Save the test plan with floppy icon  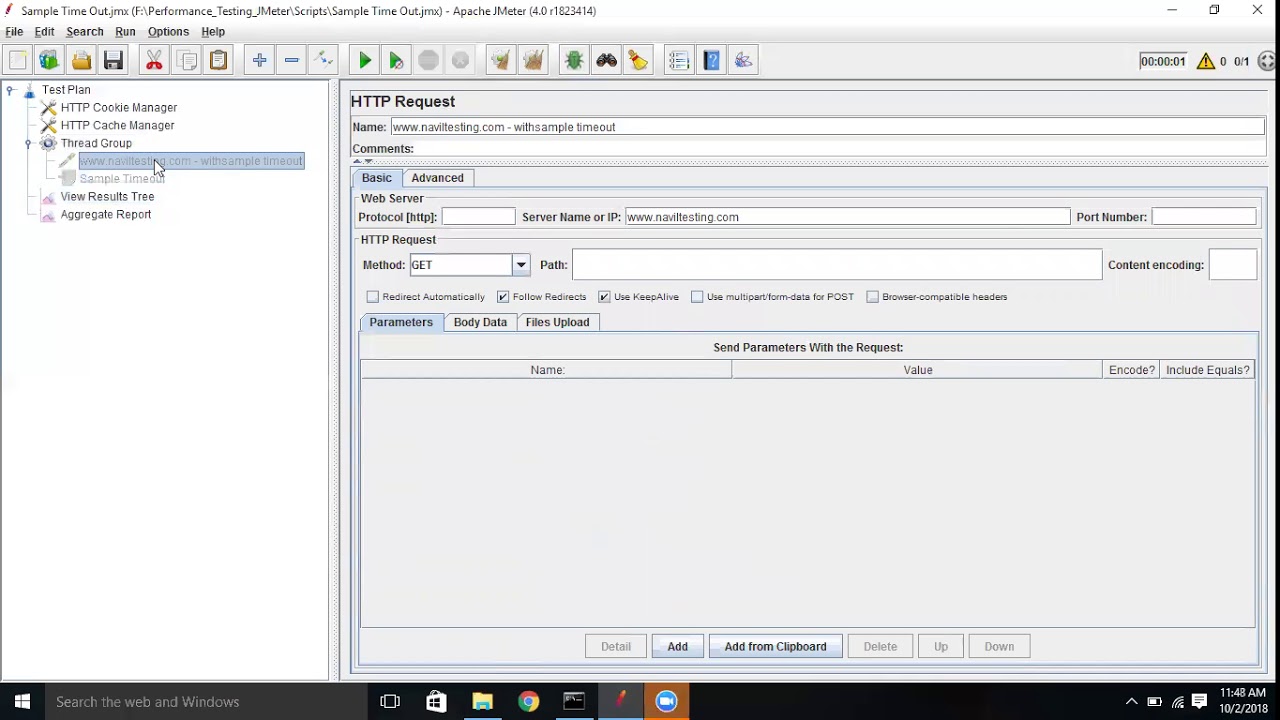pos(113,61)
